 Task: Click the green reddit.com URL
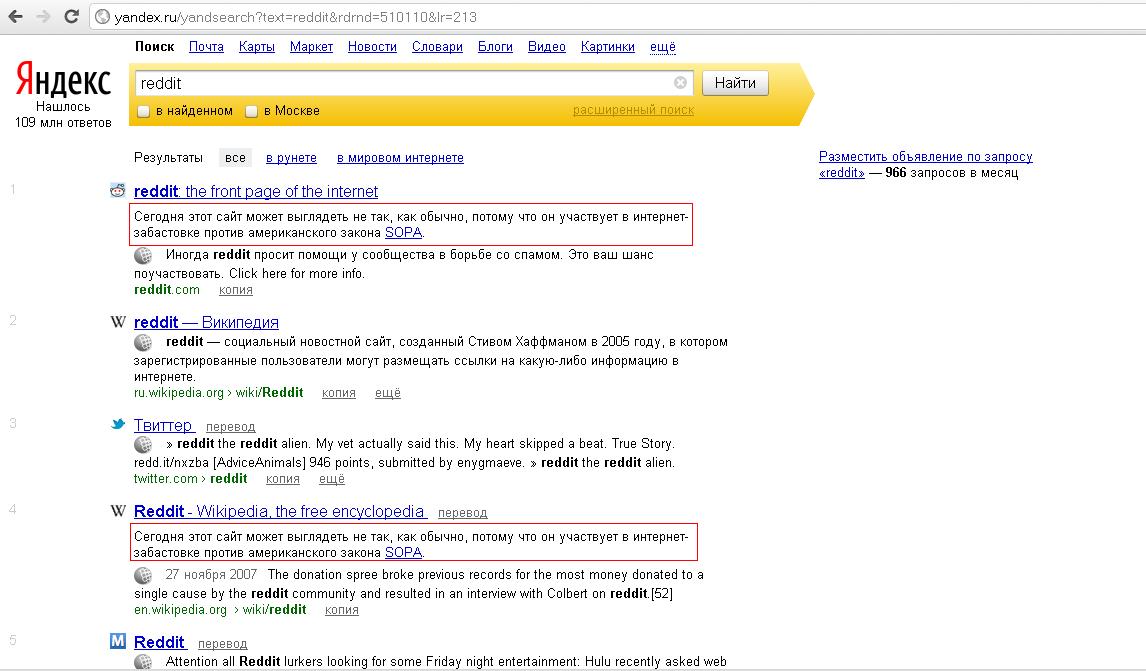tap(167, 289)
